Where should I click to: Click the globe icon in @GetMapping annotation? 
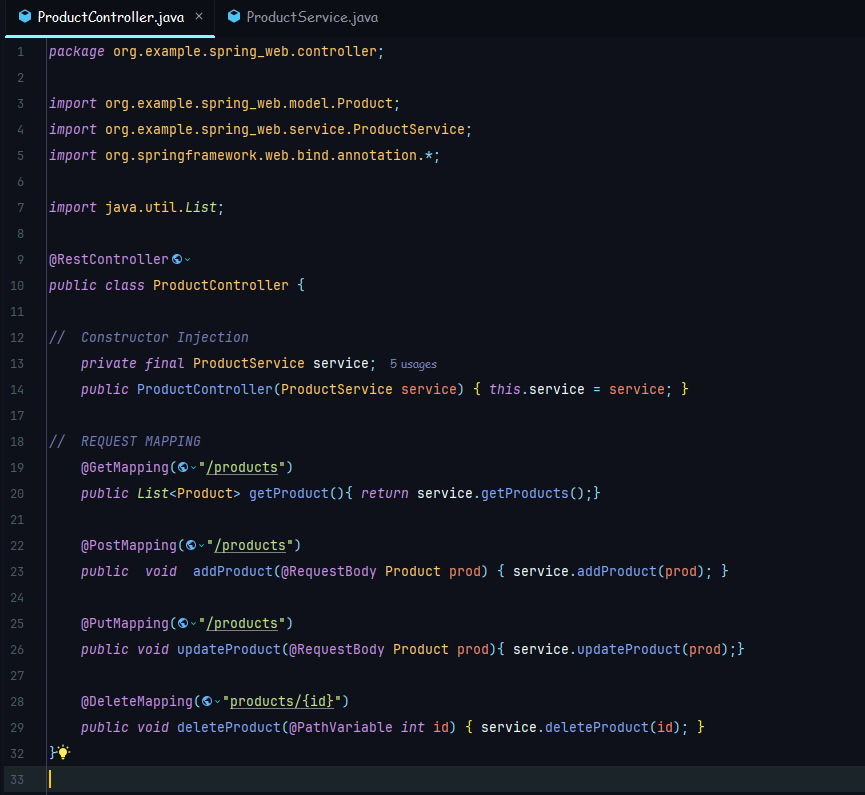183,467
